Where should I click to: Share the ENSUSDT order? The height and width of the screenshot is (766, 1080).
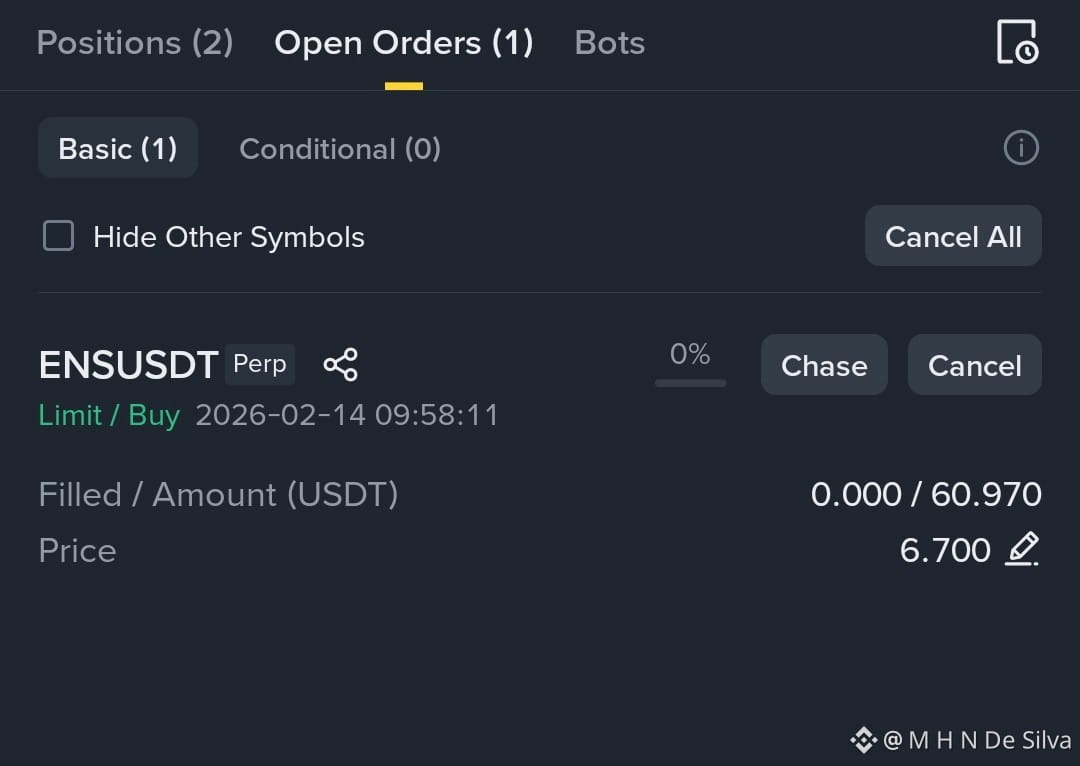coord(340,364)
